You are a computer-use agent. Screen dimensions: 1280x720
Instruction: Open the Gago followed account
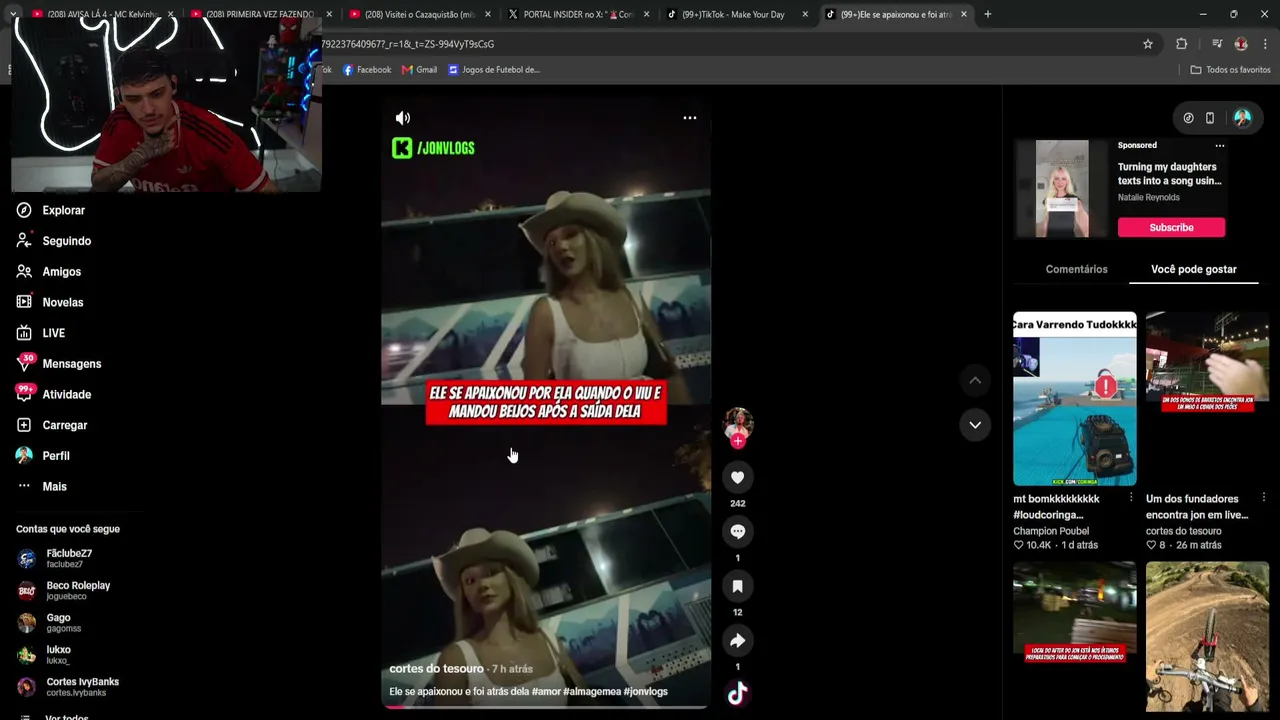[49, 622]
